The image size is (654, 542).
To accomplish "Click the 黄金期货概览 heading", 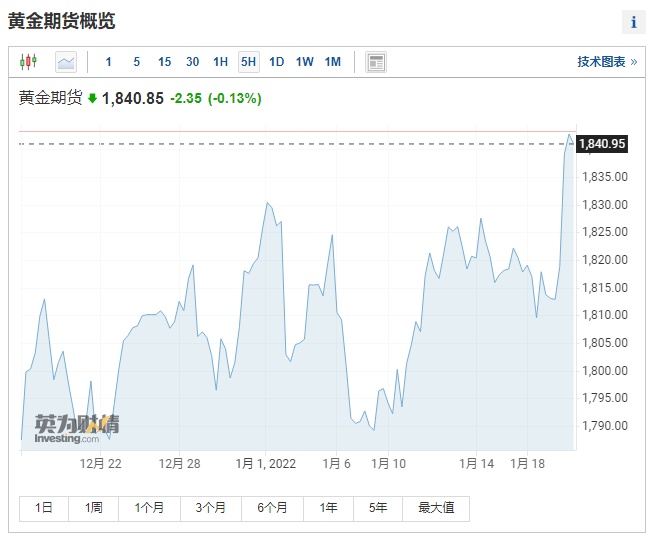I will (61, 21).
